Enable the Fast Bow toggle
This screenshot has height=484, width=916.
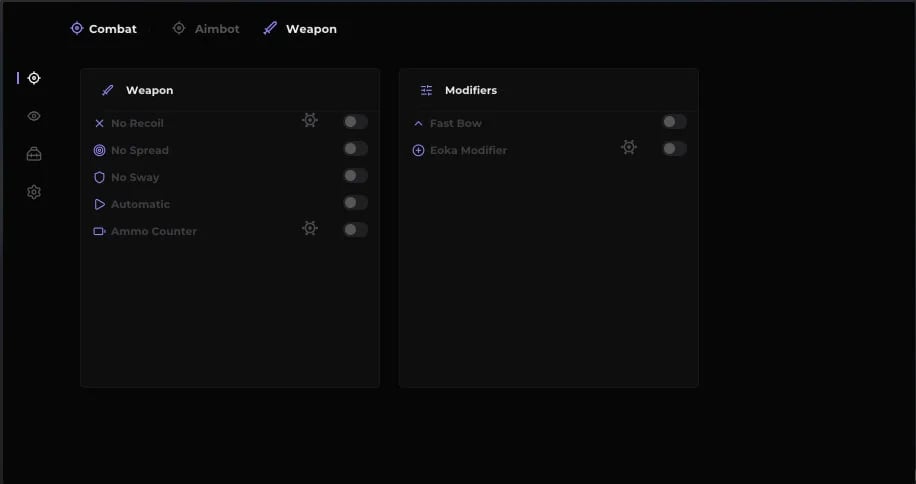(x=674, y=121)
